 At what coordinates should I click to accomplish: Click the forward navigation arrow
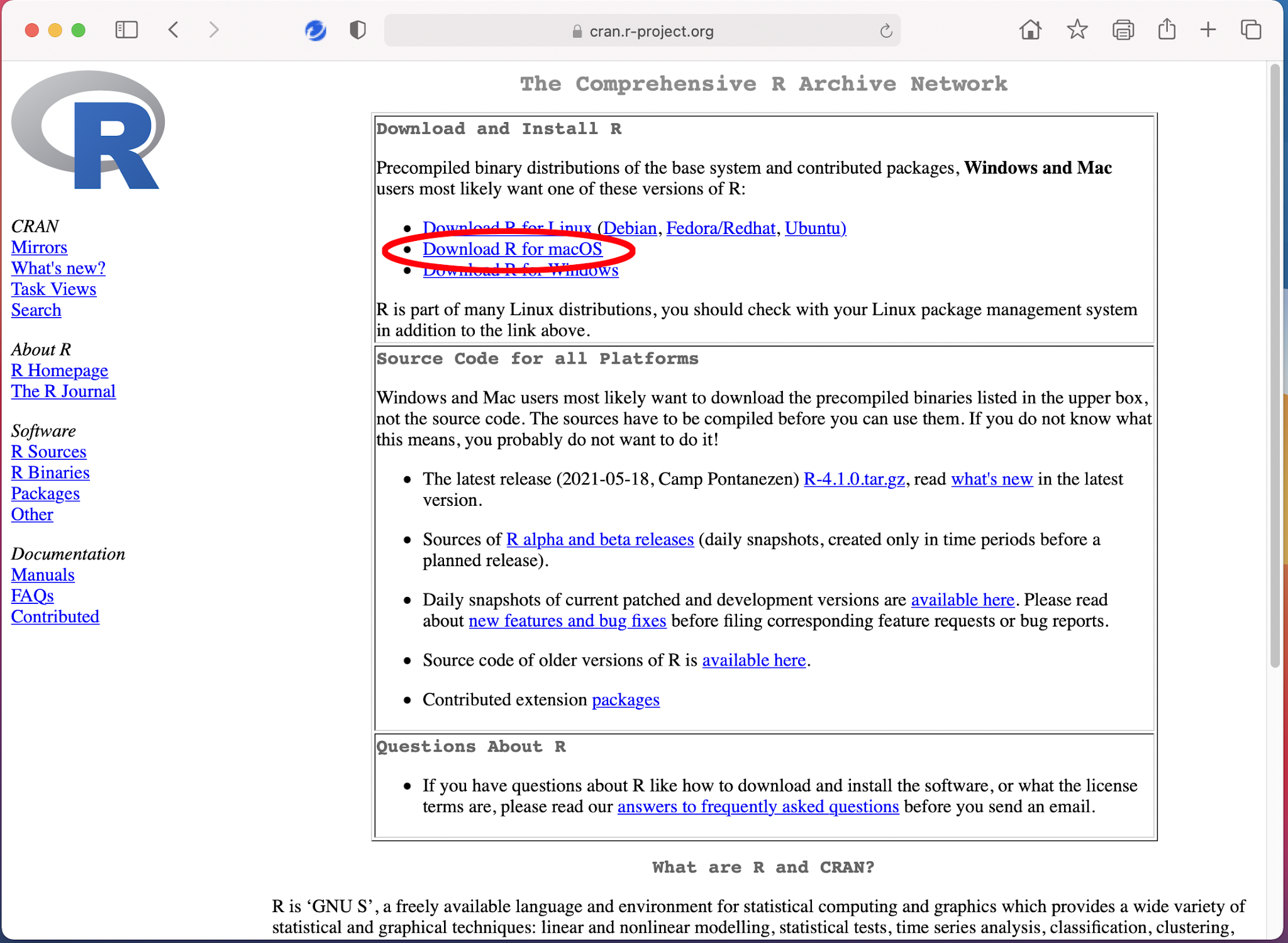tap(214, 30)
